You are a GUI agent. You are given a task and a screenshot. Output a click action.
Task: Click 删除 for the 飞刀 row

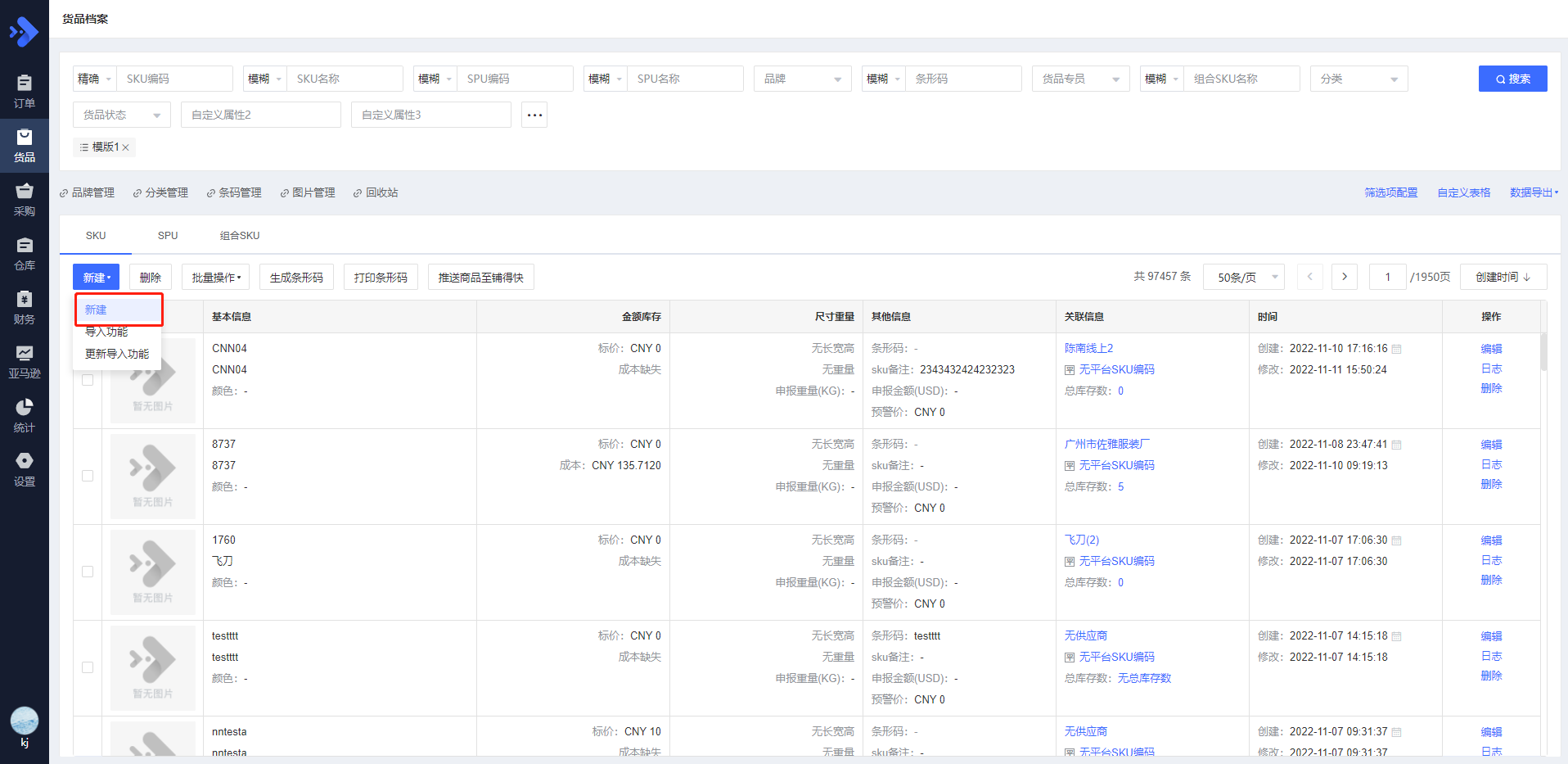click(x=1491, y=580)
